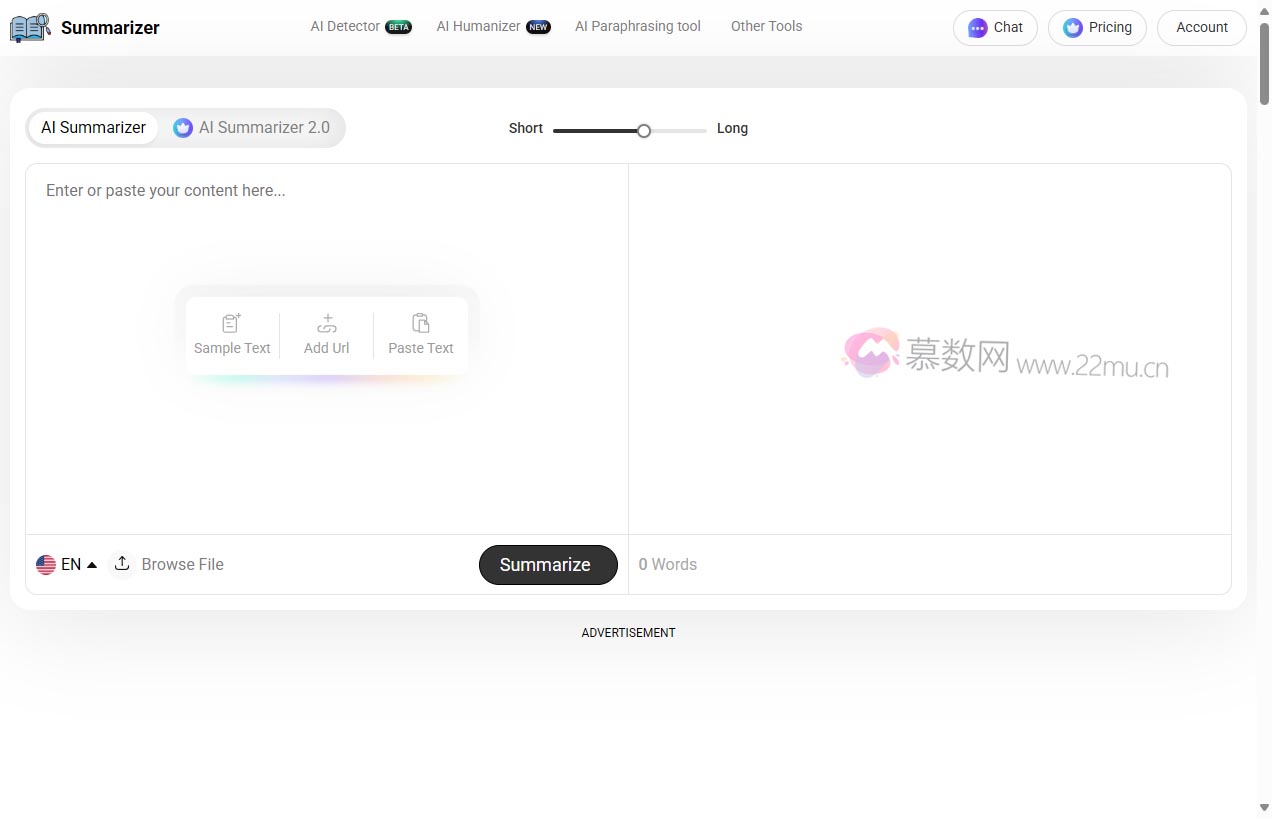
Task: Click the Pricing crown icon
Action: (1073, 28)
